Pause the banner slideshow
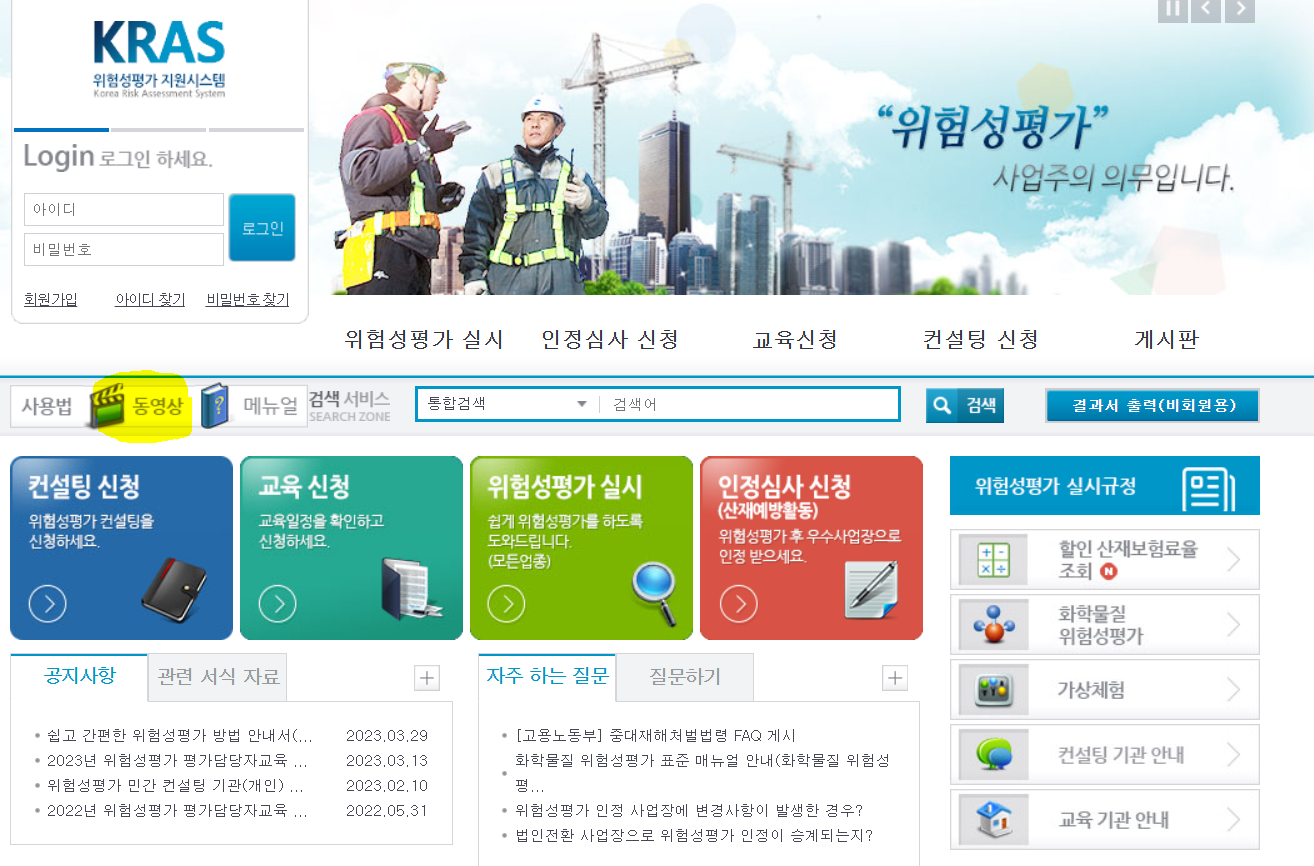This screenshot has width=1314, height=866. [1172, 10]
